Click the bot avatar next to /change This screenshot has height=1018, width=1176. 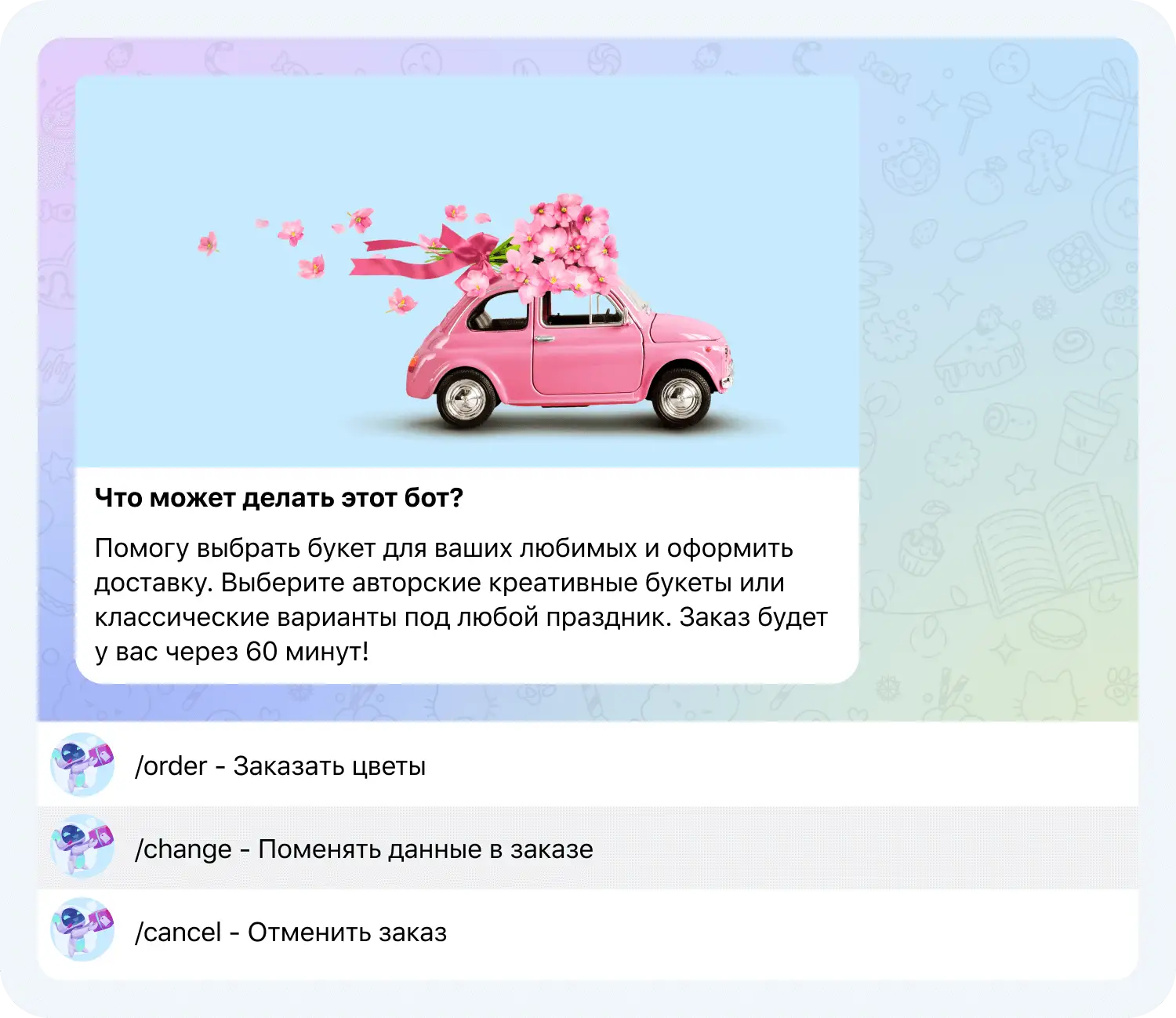tap(82, 847)
